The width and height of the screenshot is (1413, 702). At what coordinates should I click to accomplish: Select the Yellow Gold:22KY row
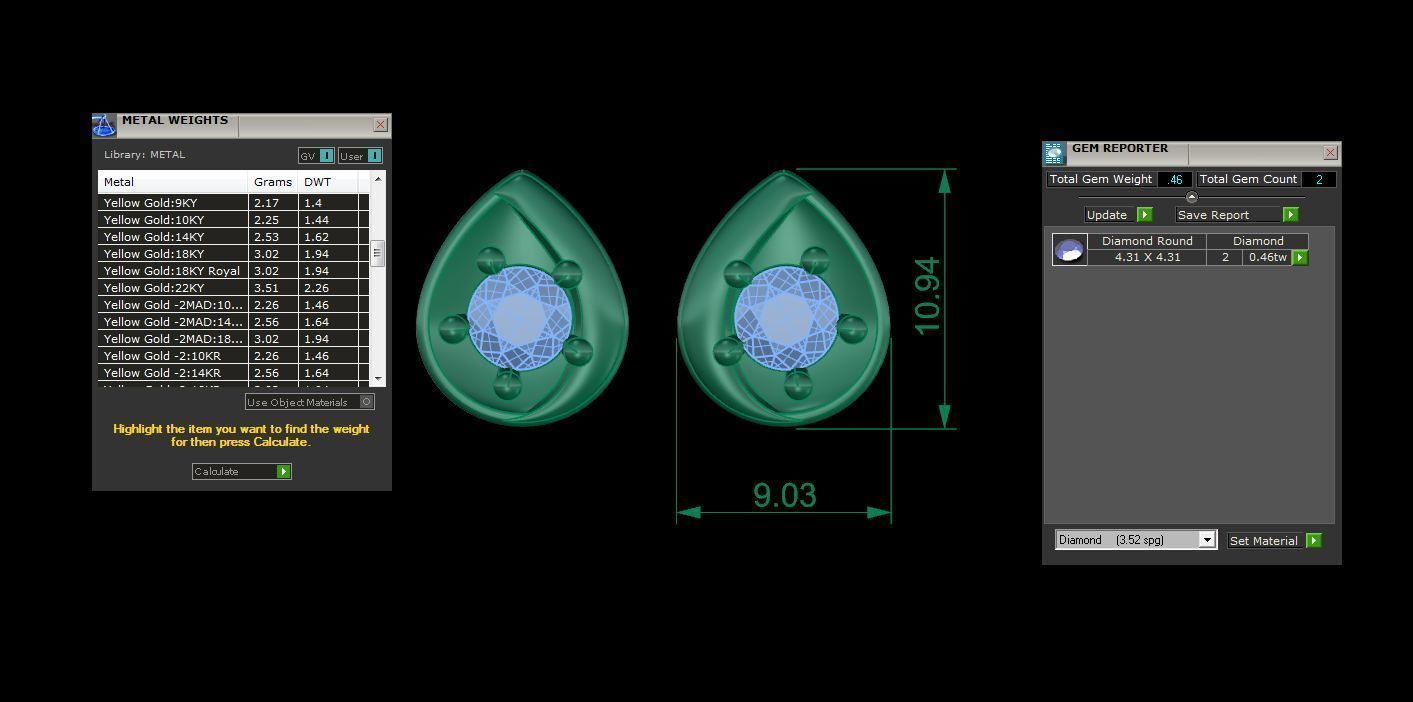[233, 288]
